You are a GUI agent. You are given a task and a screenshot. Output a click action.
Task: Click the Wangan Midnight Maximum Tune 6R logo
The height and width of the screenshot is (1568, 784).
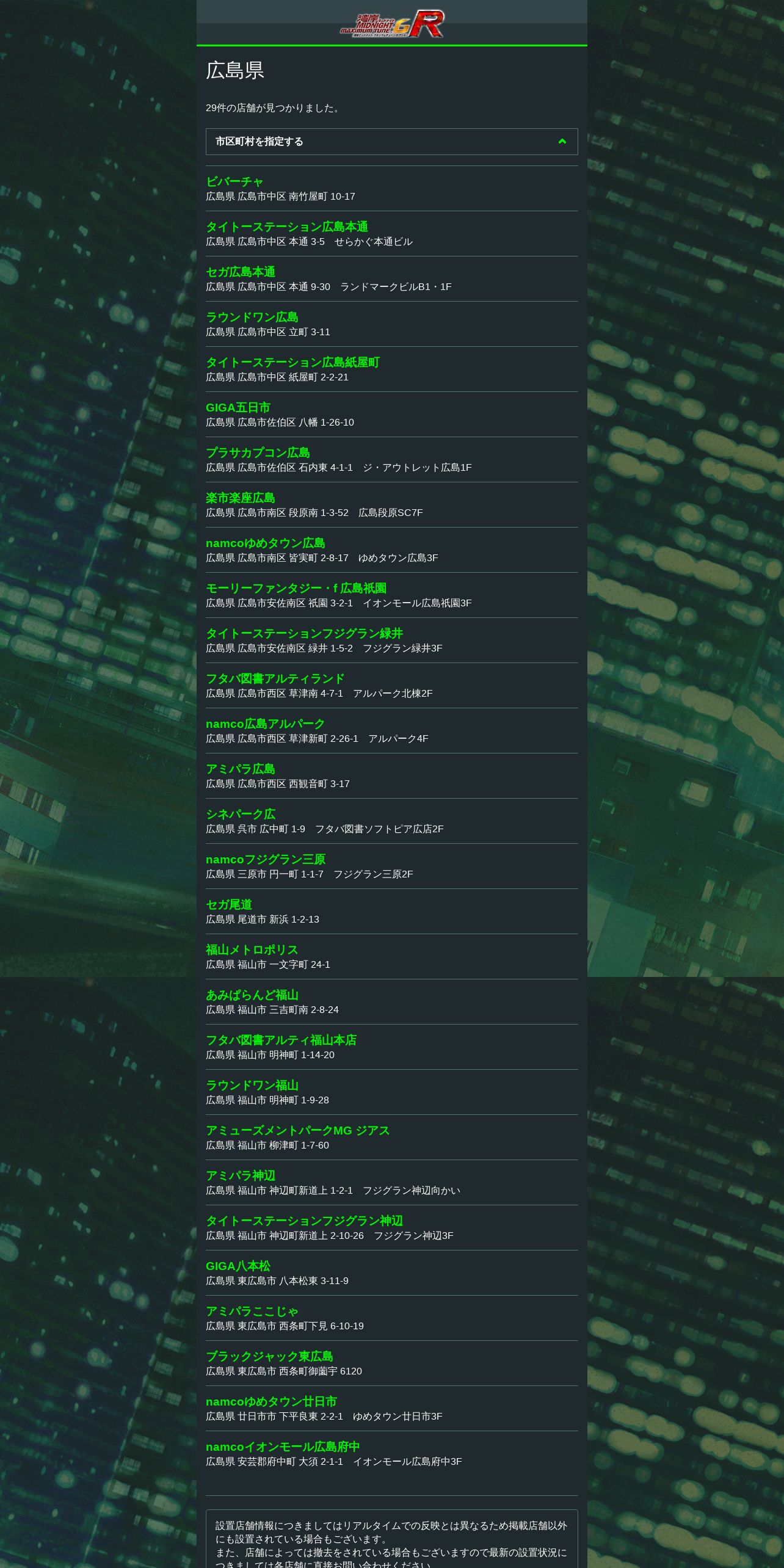[392, 24]
